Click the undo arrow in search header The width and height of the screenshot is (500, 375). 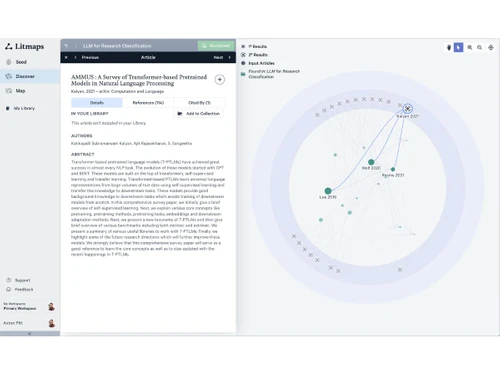(66, 46)
